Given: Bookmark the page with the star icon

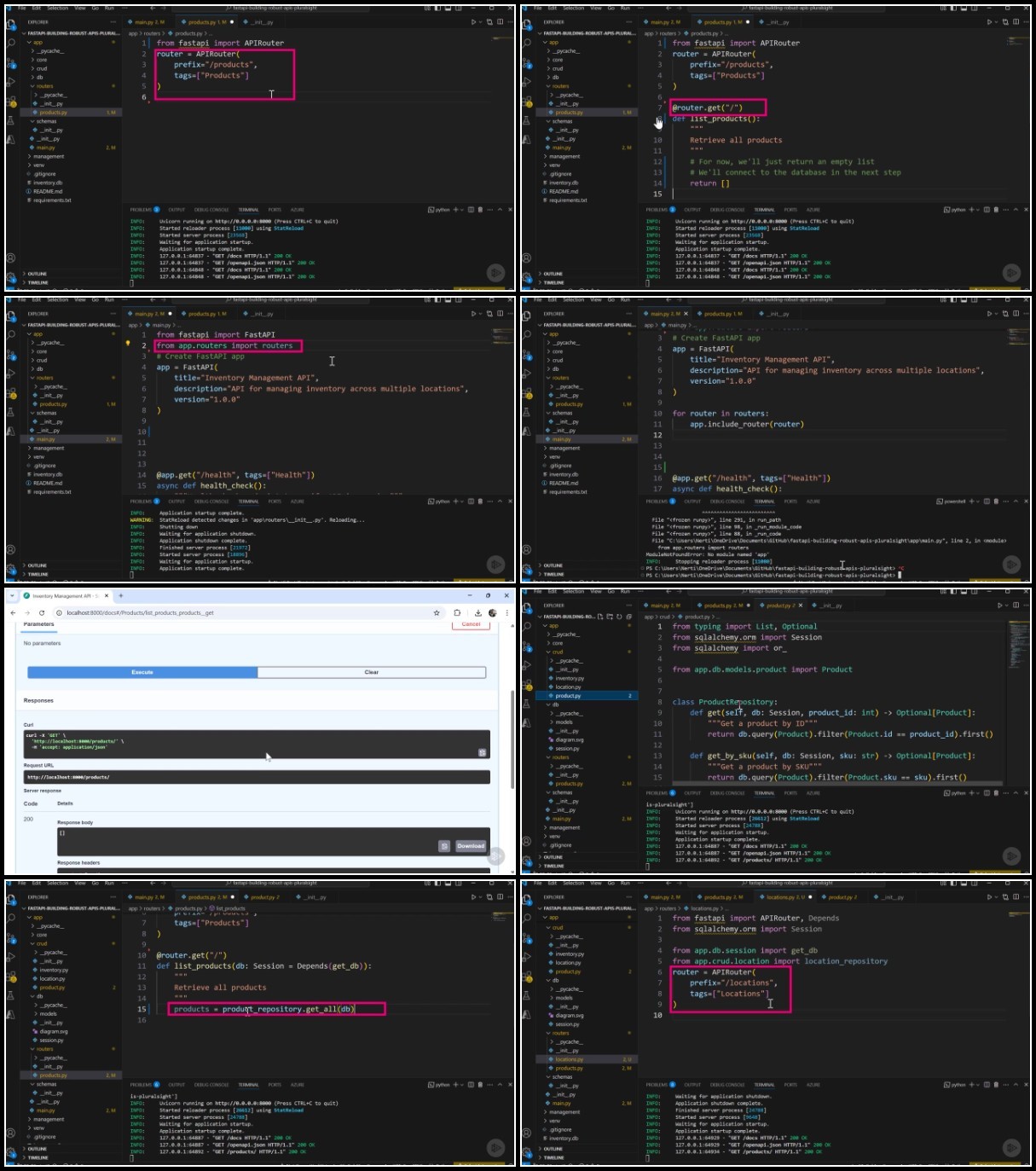Looking at the screenshot, I should [x=437, y=612].
